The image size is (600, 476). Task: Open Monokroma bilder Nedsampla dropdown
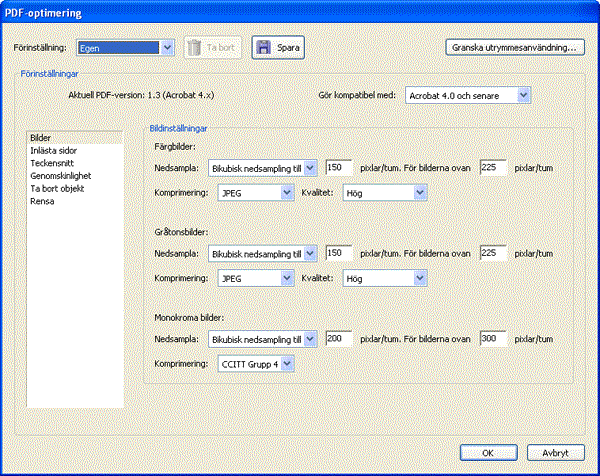tap(262, 339)
